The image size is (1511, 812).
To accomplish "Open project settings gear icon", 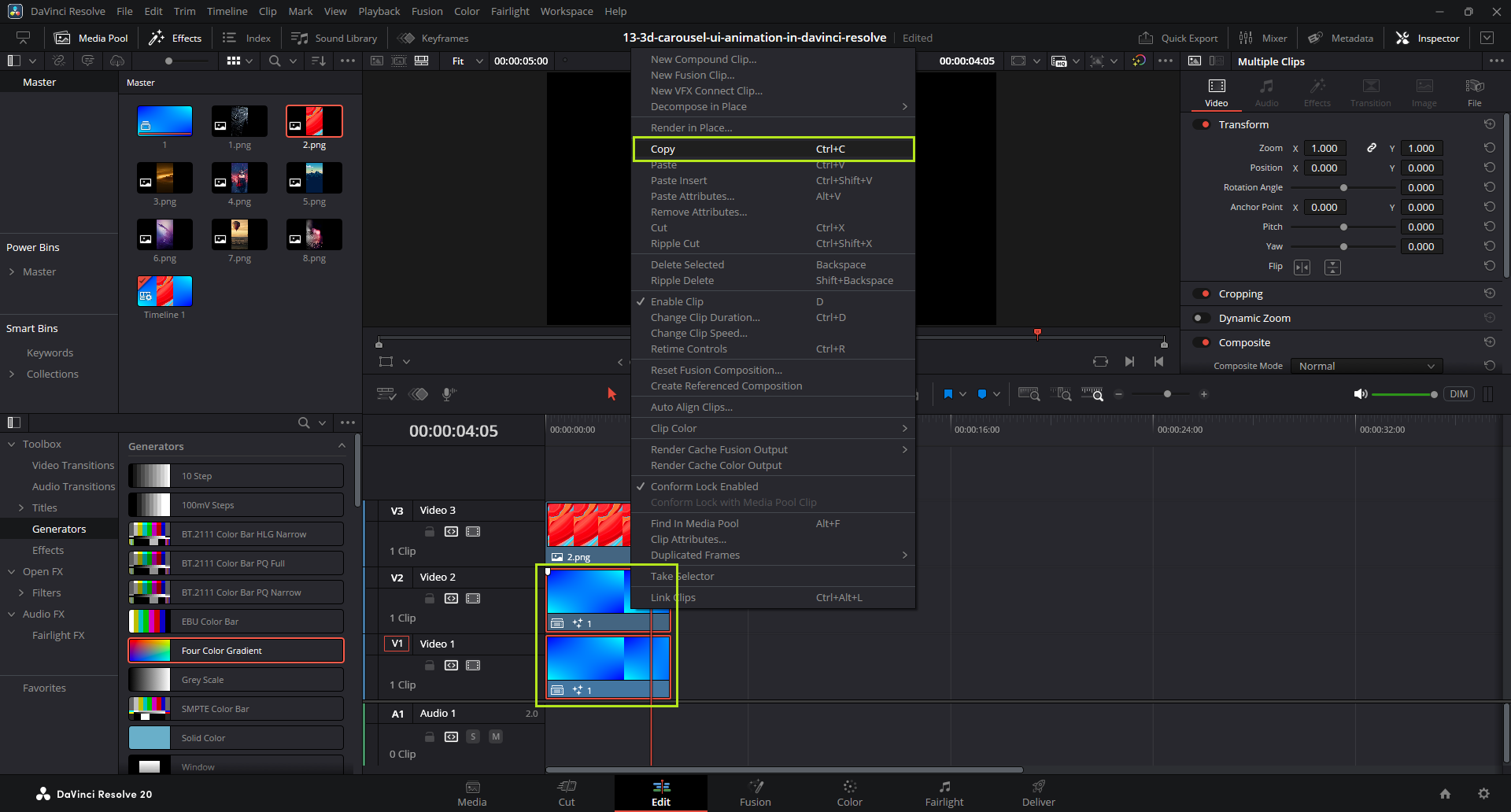I will (1483, 794).
